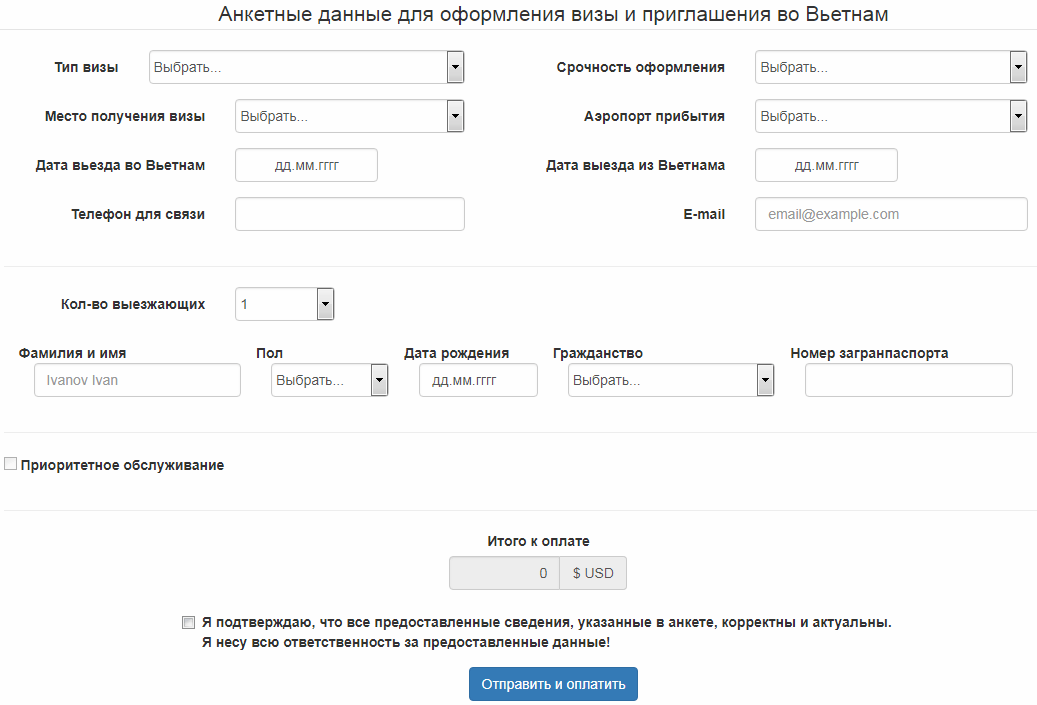Tick the data confirmation checkbox
Screen dimensions: 1037x705
pyautogui.click(x=188, y=622)
